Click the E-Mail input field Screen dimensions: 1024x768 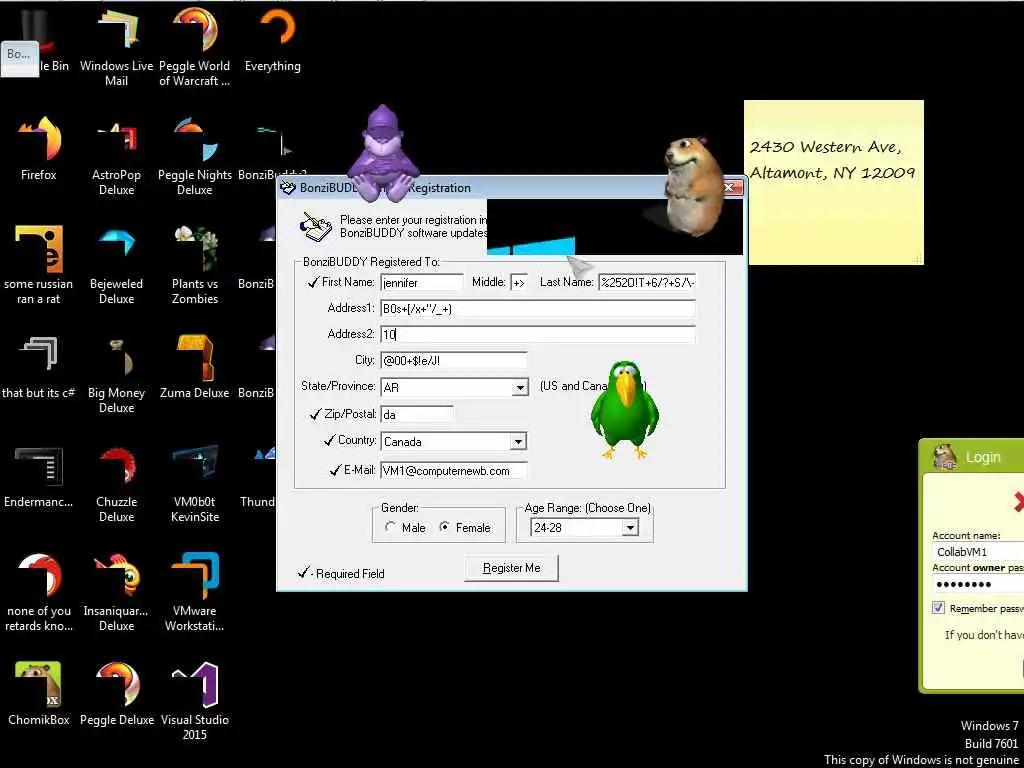click(454, 471)
